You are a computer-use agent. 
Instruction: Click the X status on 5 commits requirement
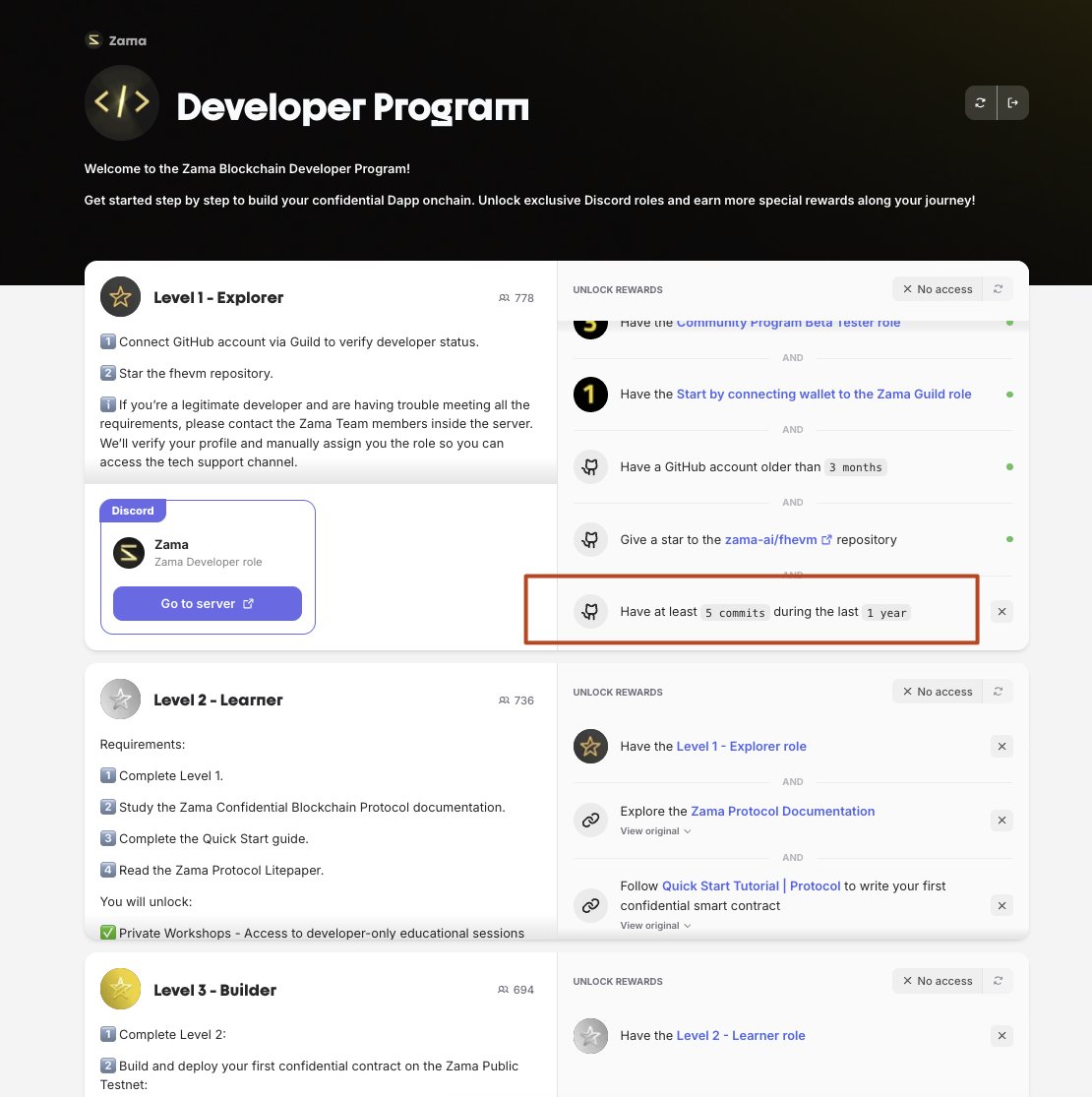pyautogui.click(x=1001, y=611)
